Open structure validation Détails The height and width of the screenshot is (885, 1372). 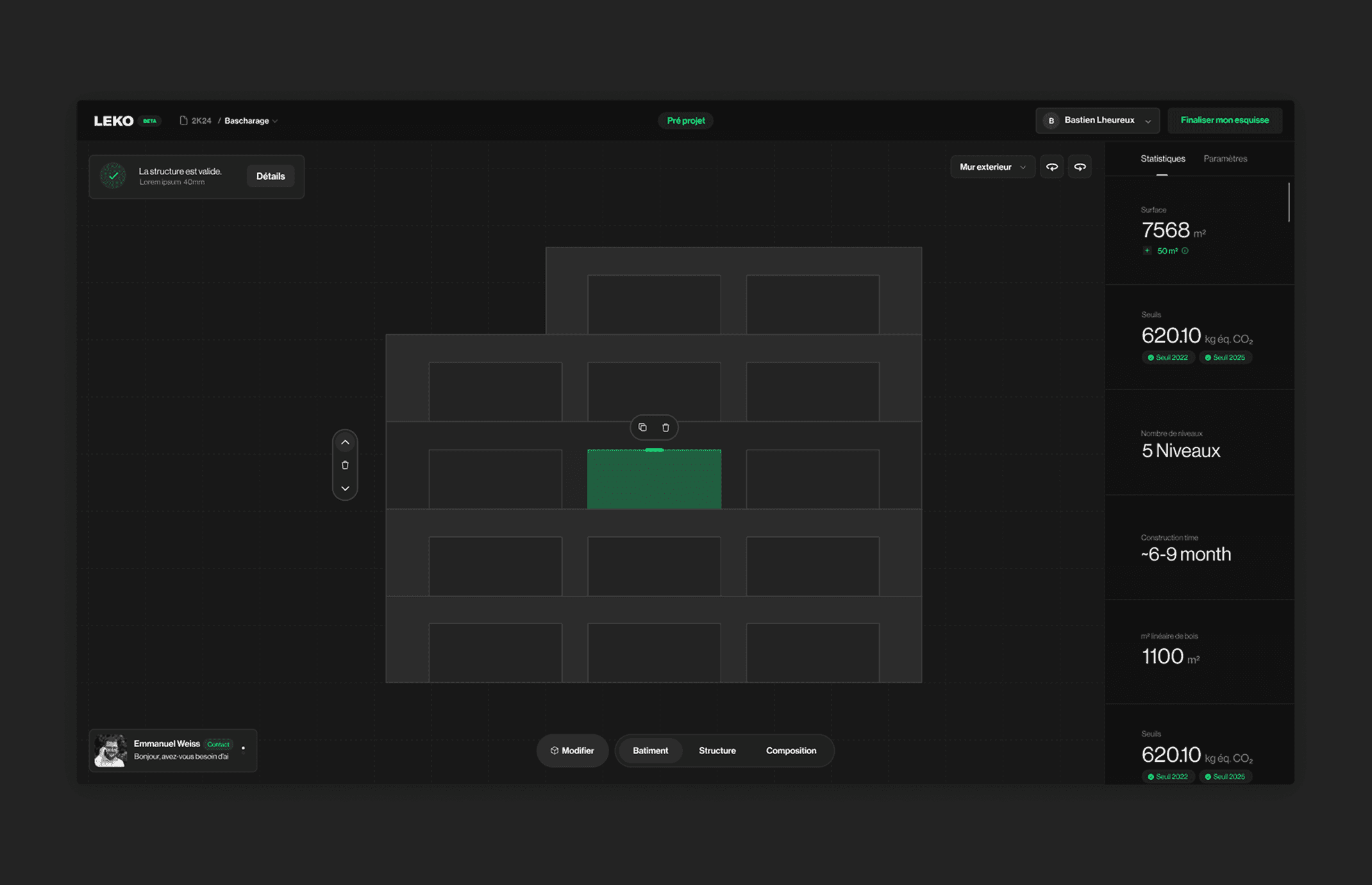[270, 176]
